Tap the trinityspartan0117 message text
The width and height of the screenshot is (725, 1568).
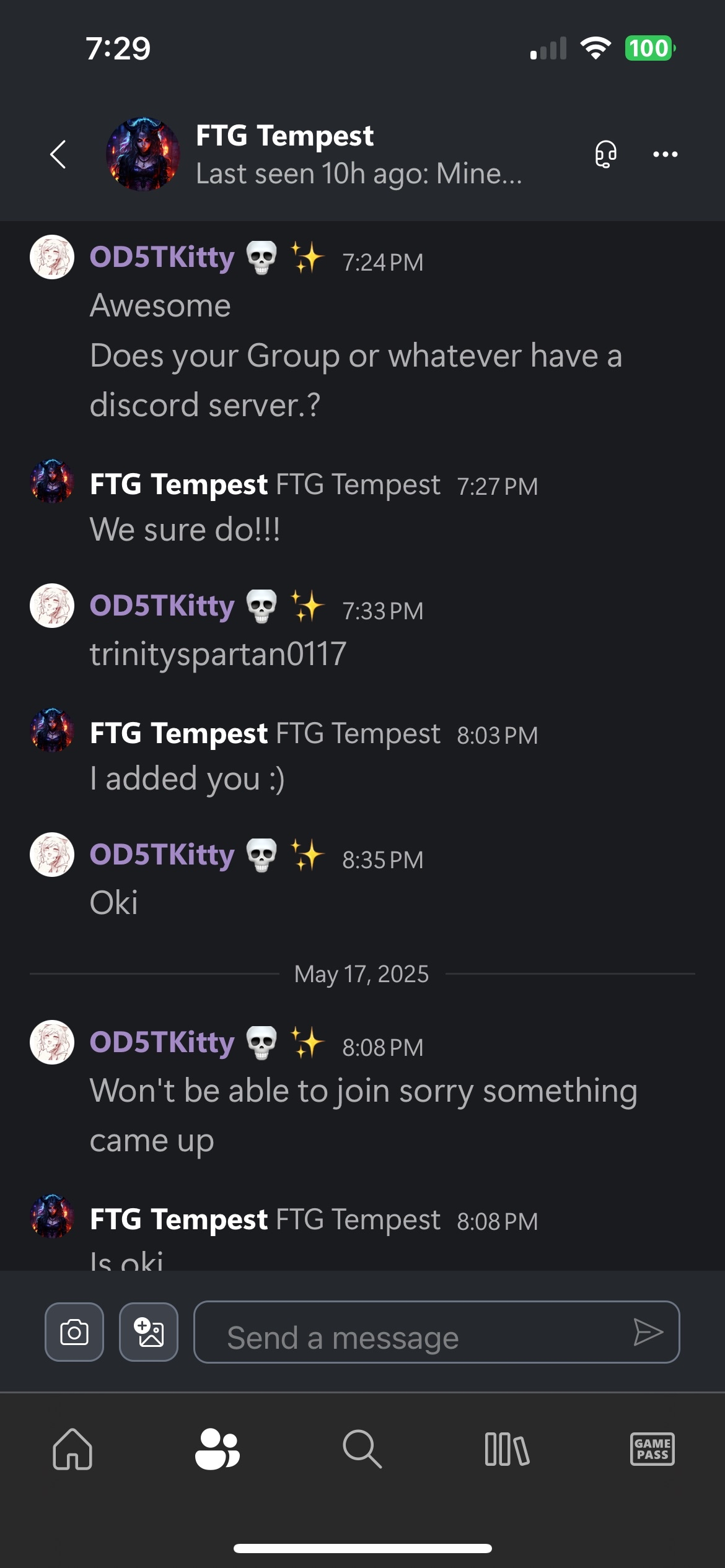tap(218, 654)
